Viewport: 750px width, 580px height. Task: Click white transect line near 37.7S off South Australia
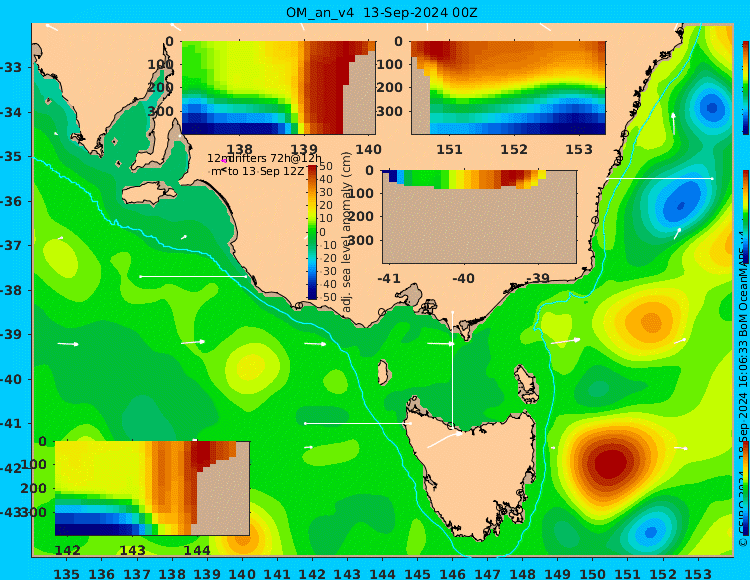coord(193,276)
